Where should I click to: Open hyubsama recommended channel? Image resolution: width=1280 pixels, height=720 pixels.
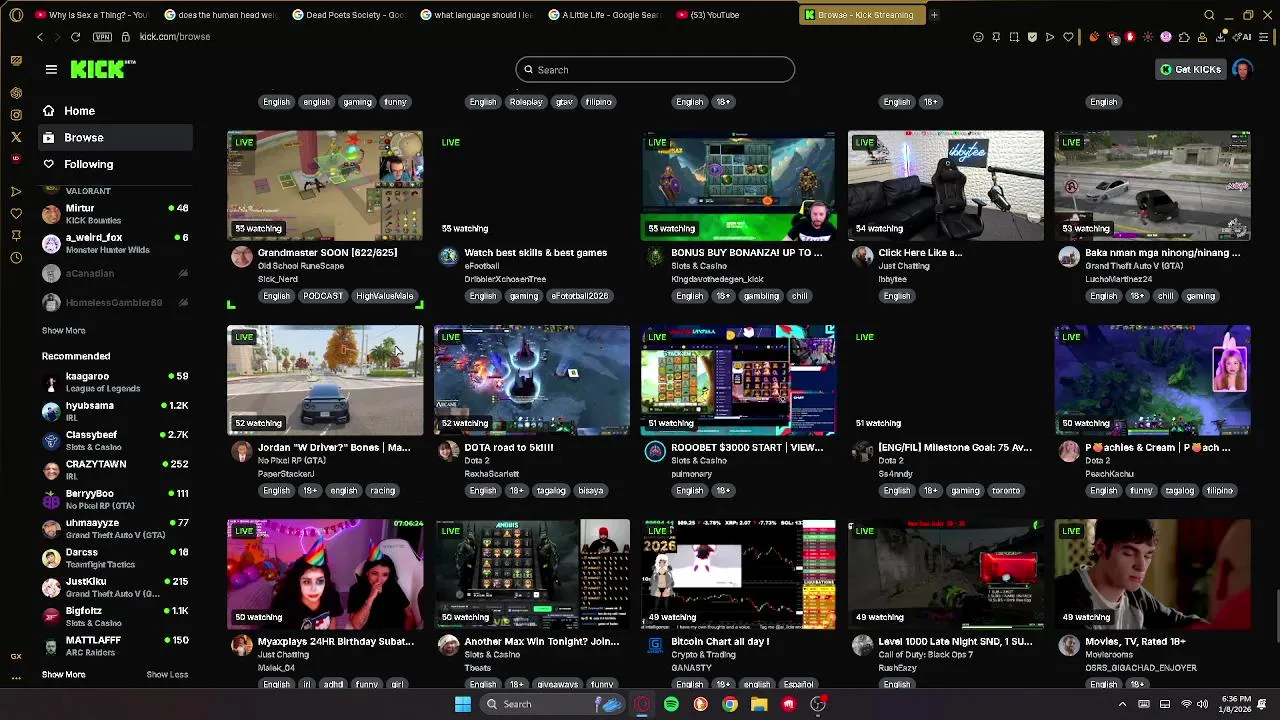116,411
